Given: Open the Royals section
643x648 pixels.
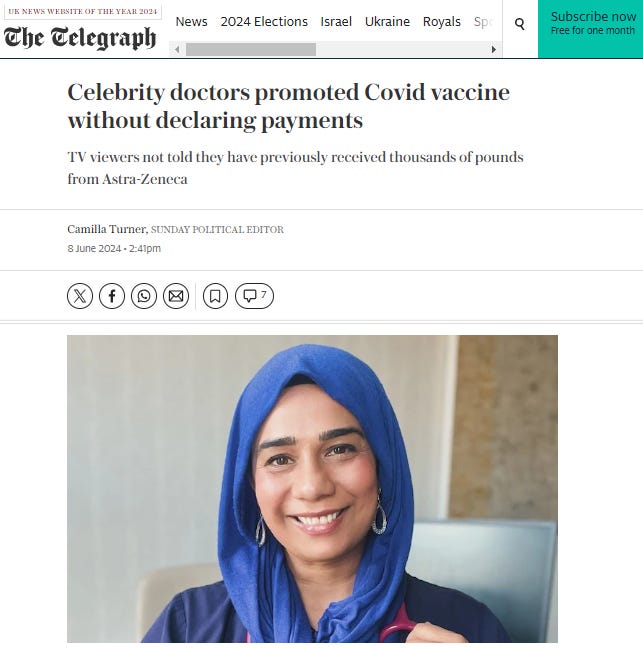Looking at the screenshot, I should 441,21.
